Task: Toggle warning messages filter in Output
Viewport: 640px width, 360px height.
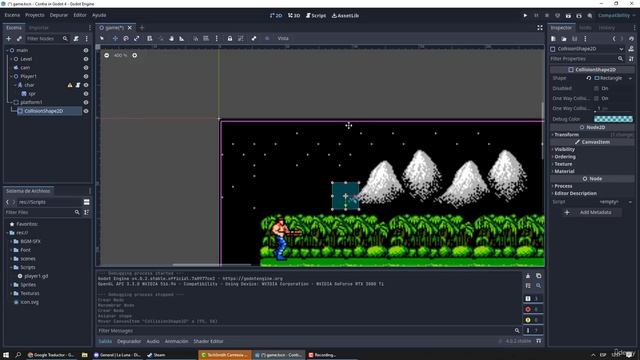Action: (x=533, y=320)
